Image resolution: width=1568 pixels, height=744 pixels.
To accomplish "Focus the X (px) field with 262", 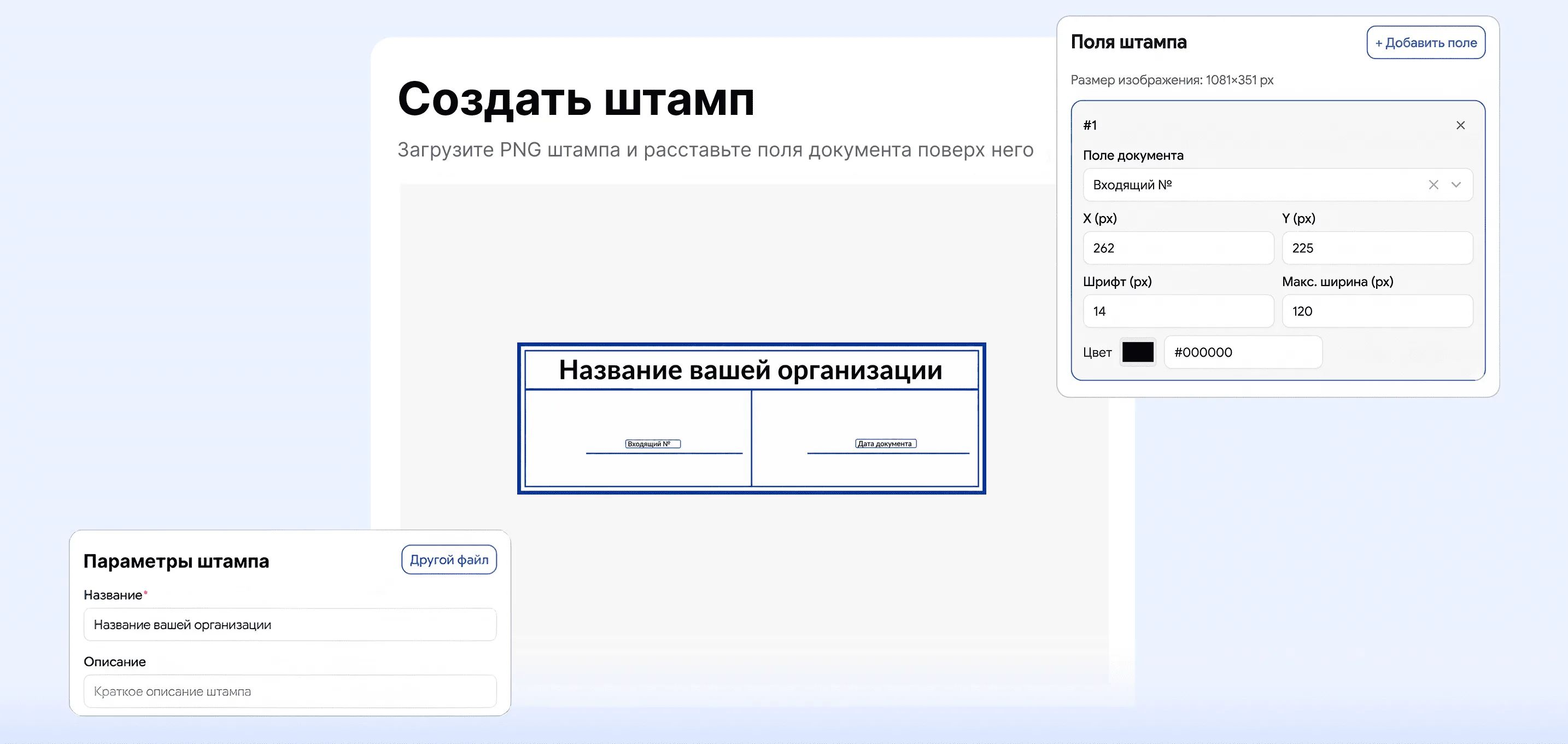I will (1178, 248).
